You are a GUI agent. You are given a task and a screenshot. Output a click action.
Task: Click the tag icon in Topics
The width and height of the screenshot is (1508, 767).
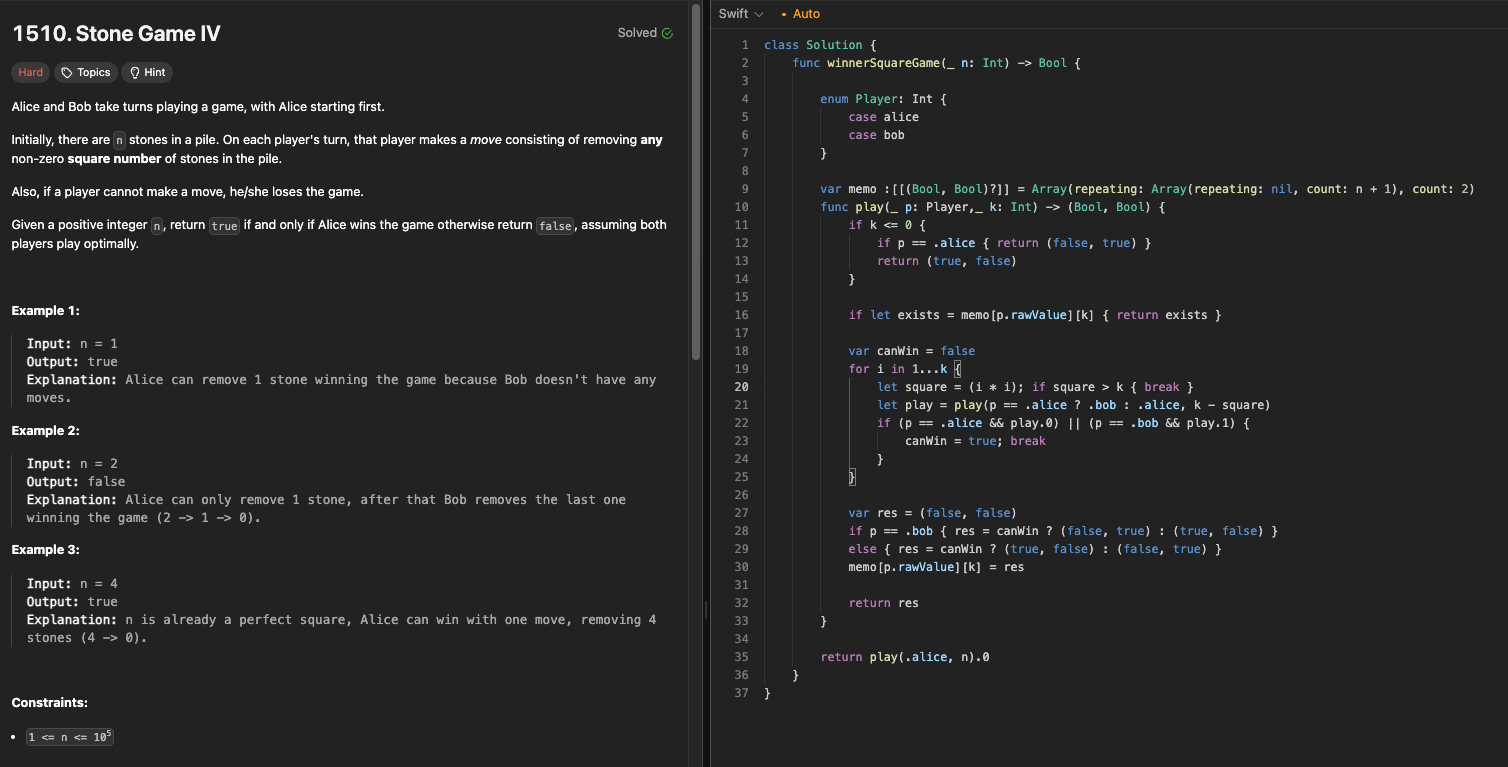coord(67,72)
